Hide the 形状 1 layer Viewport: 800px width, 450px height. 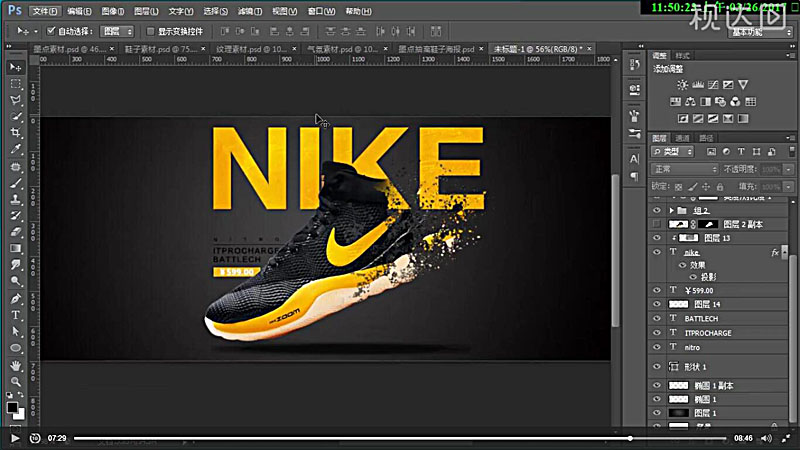657,366
